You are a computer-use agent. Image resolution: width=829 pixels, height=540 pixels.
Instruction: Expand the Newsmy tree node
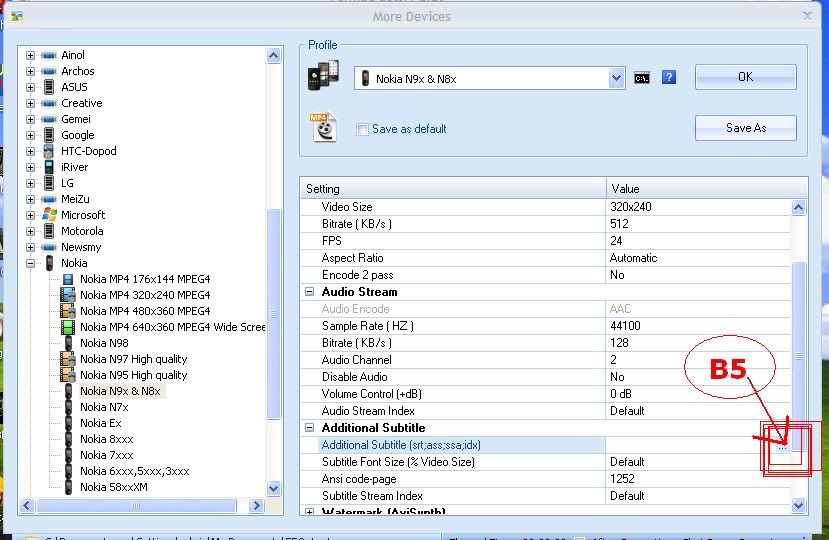pyautogui.click(x=30, y=247)
